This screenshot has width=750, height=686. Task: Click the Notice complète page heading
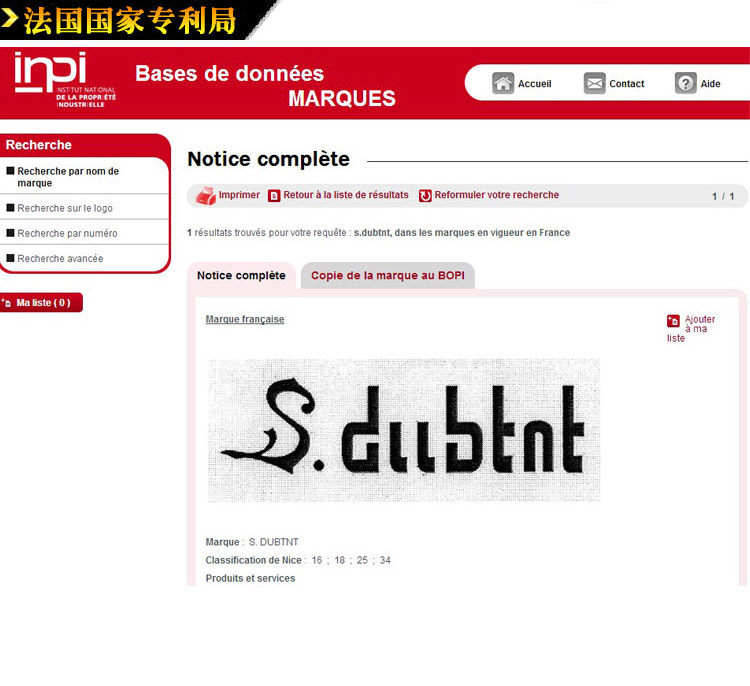coord(268,159)
